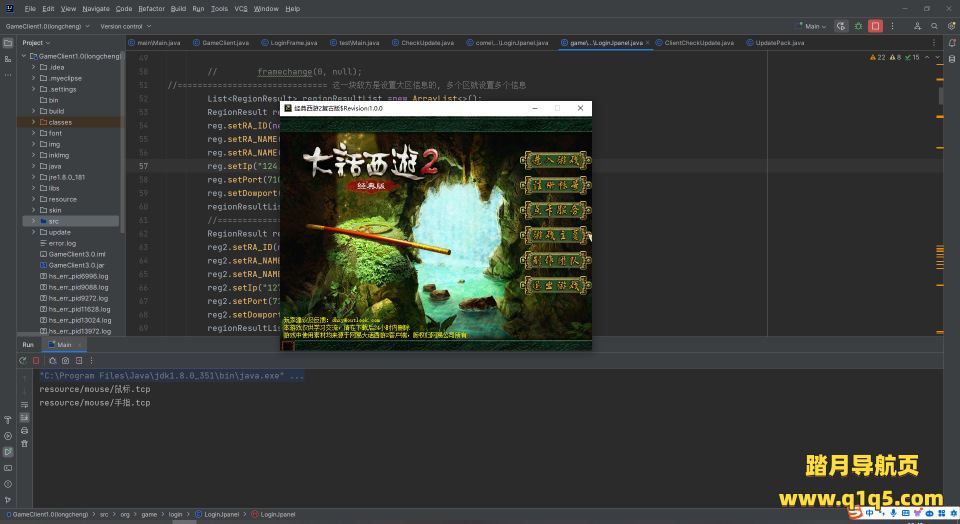Clear all Run console output
960x524 pixels.
(24, 443)
